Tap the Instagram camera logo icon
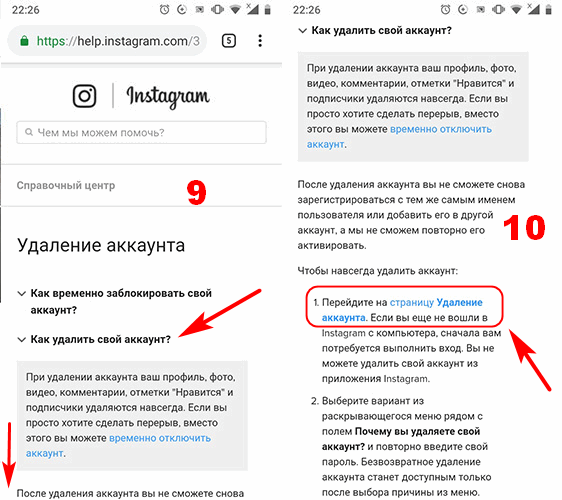Screen dimensions: 562x500 click(x=85, y=96)
